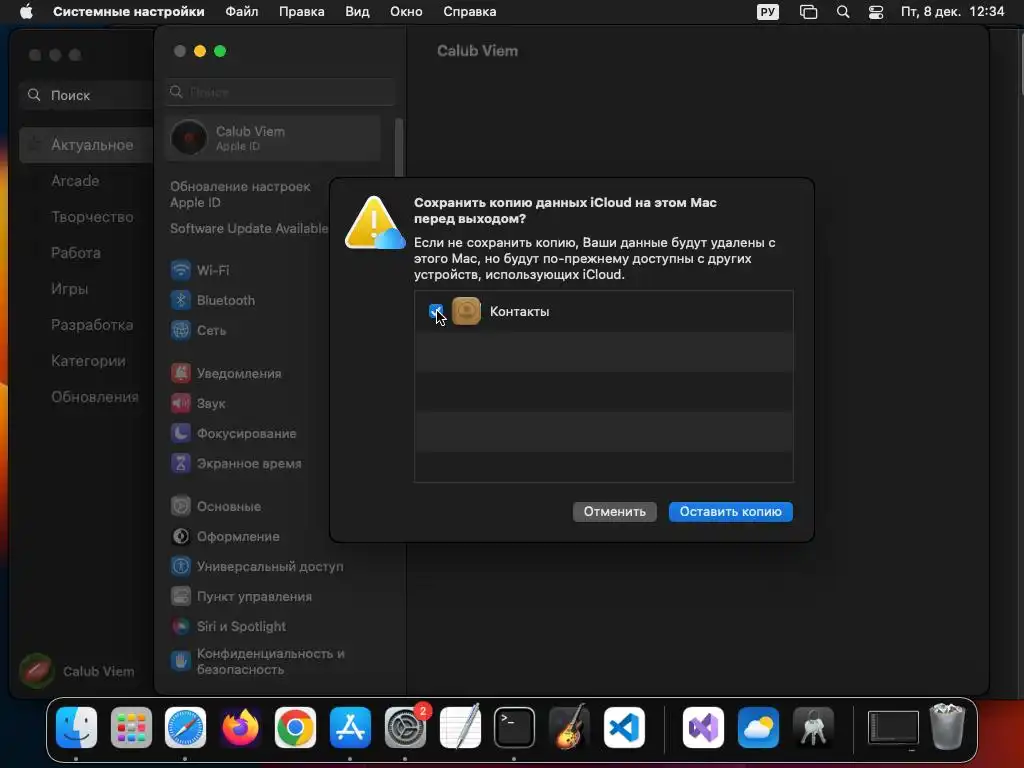This screenshot has width=1024, height=768.
Task: Select Творчество in App Store sidebar
Action: pos(92,217)
